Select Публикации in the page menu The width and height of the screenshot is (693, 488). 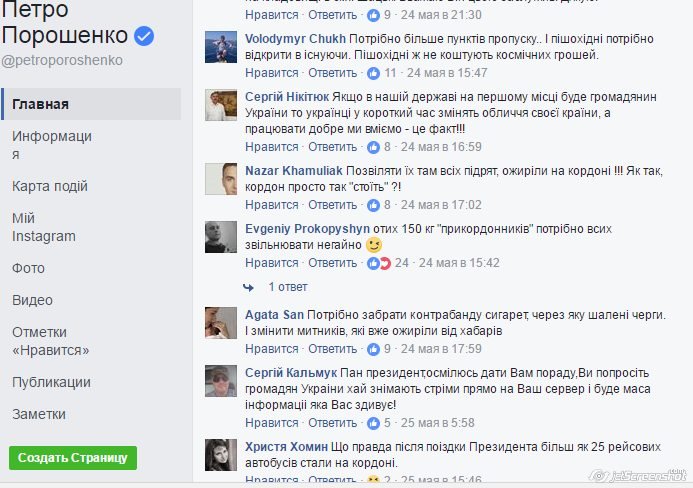click(51, 382)
